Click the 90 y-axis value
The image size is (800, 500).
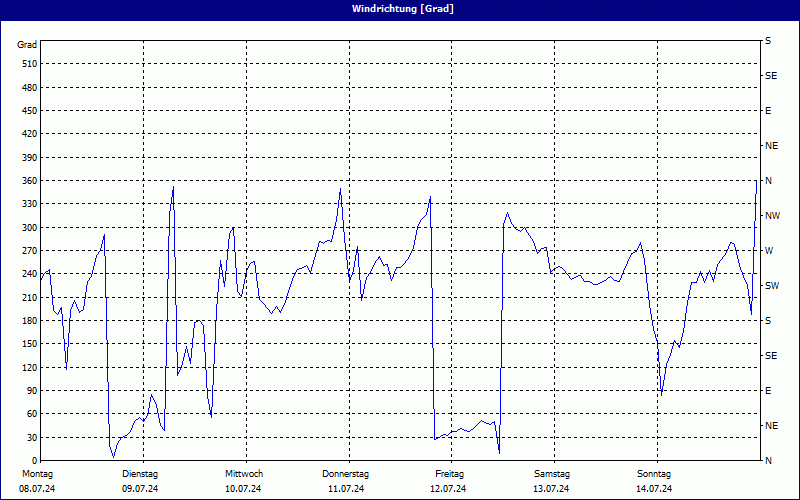pos(32,391)
